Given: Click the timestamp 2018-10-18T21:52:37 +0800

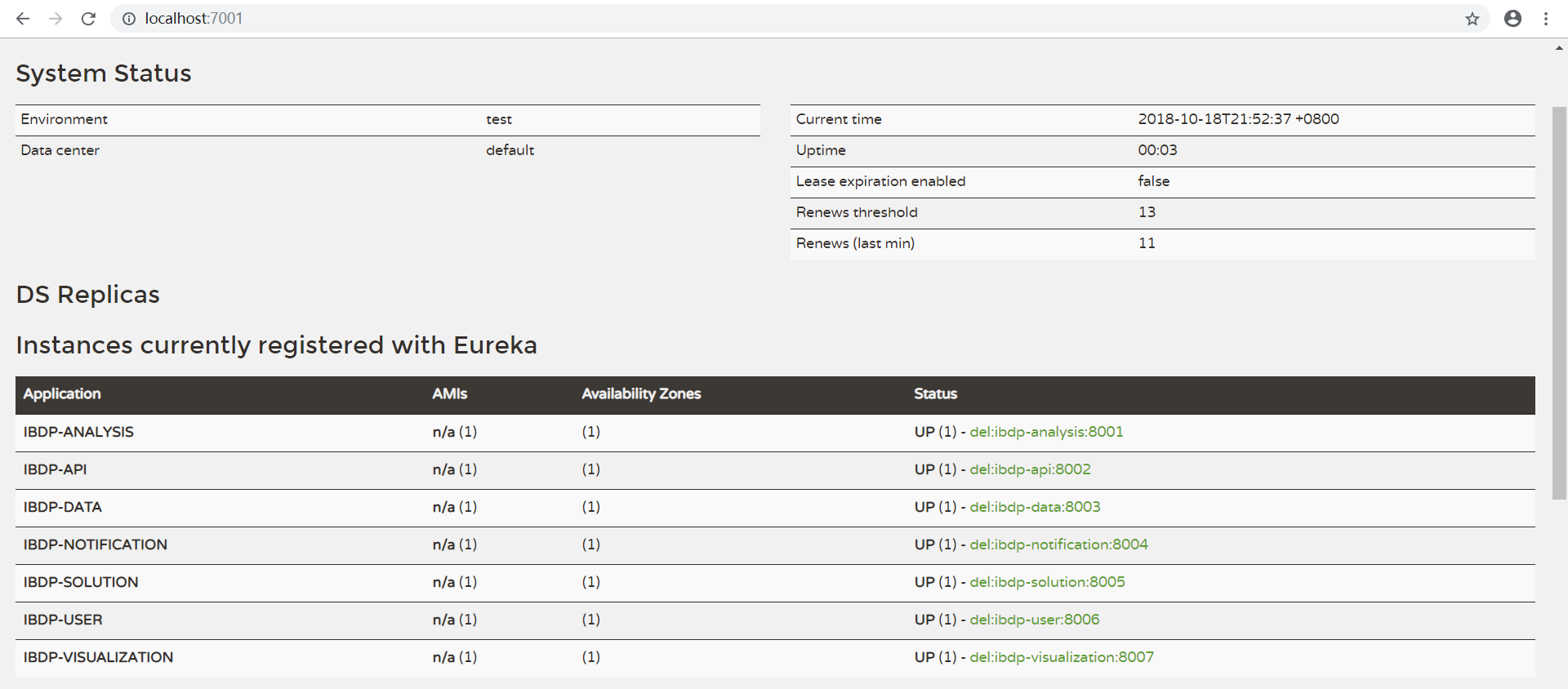Looking at the screenshot, I should tap(1239, 119).
